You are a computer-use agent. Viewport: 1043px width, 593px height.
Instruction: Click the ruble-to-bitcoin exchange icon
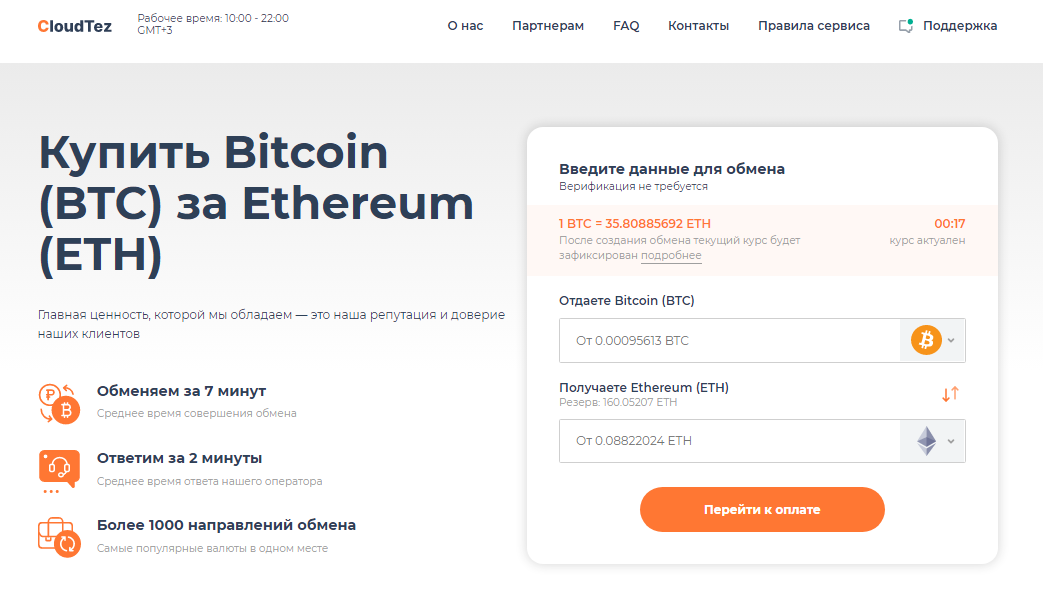click(59, 403)
